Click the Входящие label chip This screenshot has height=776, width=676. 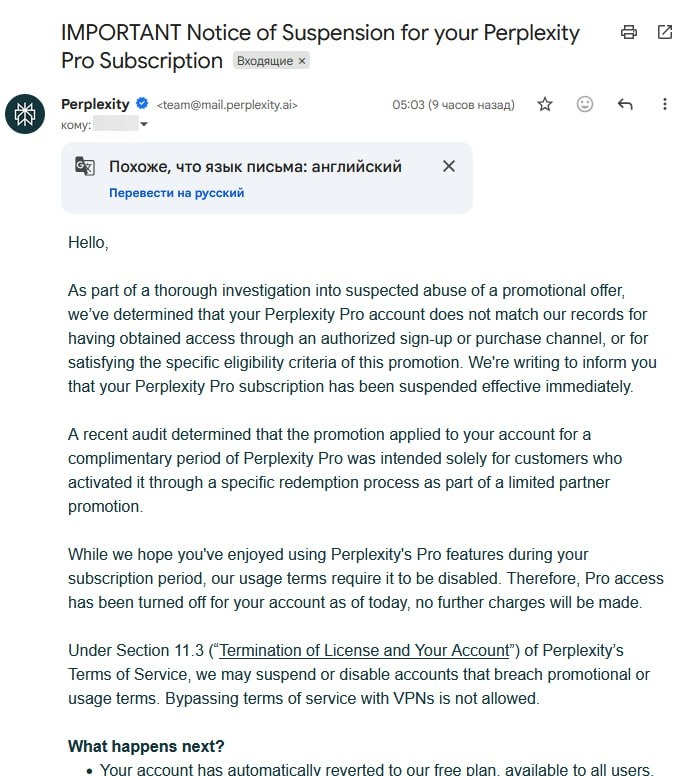265,61
